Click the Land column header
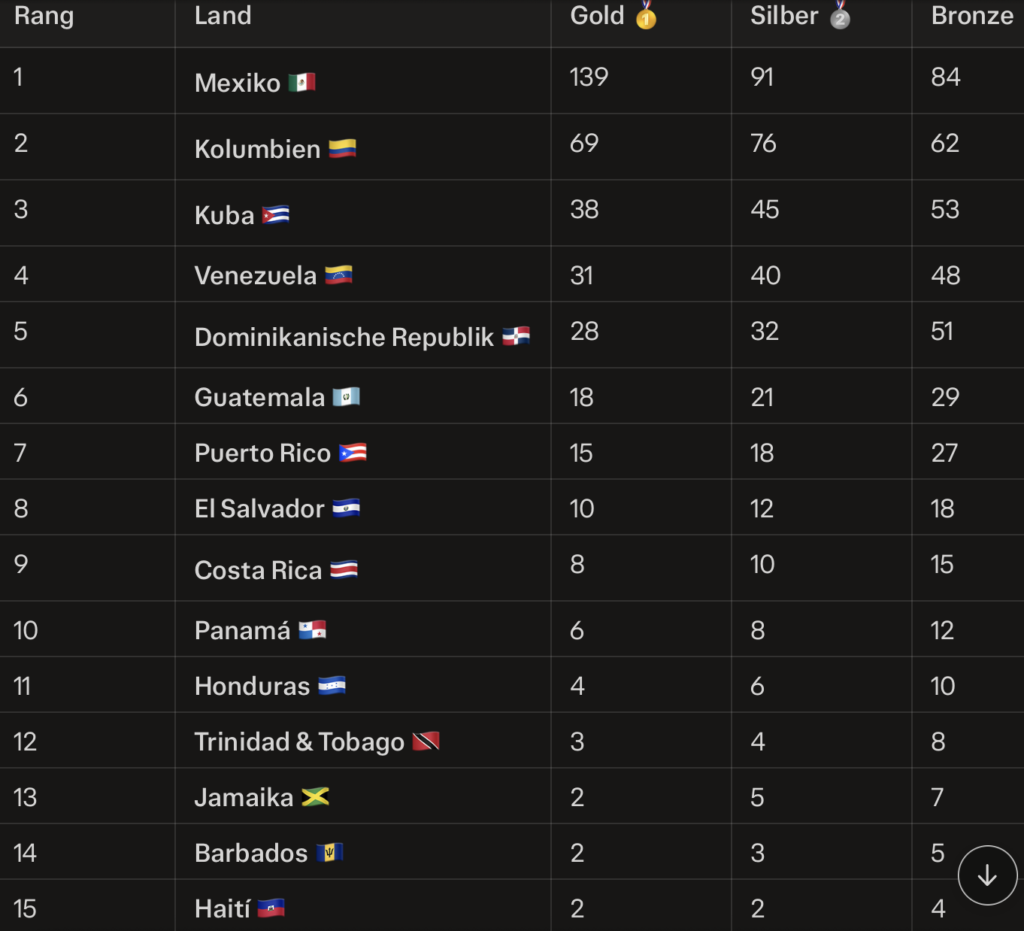Screen dimensions: 1024x931 (223, 16)
